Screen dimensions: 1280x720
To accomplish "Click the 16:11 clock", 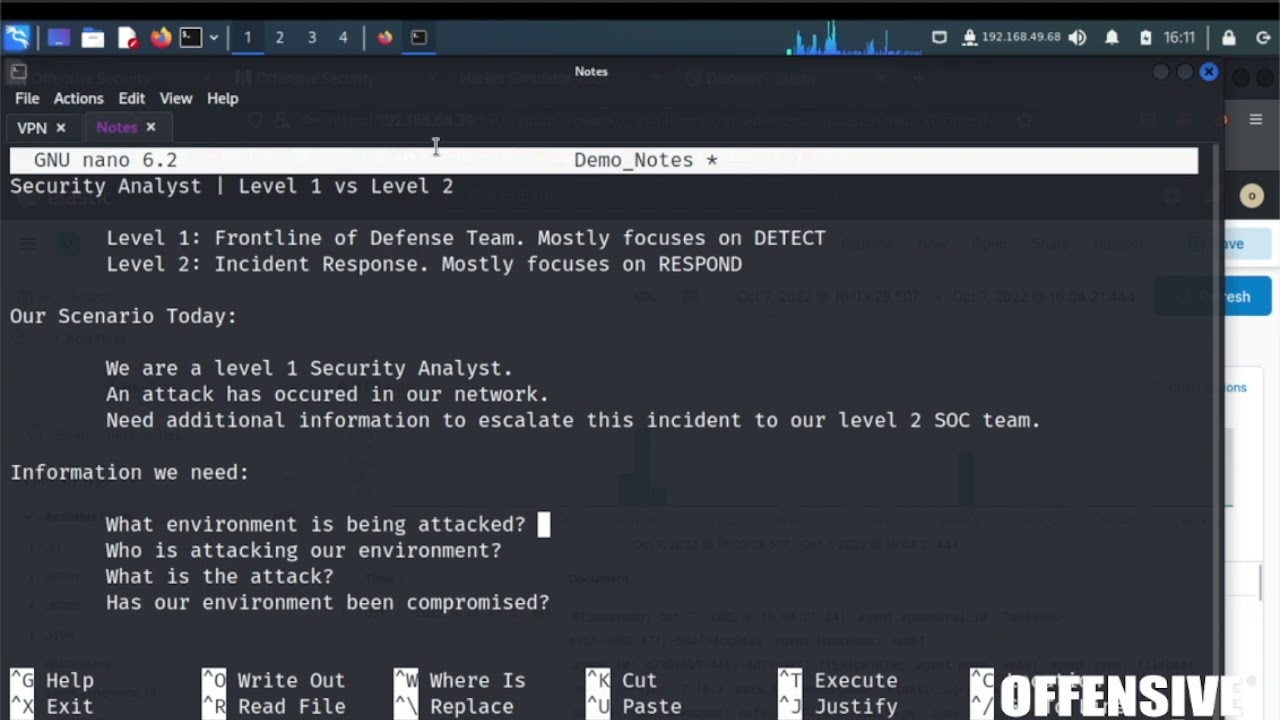I will 1179,38.
